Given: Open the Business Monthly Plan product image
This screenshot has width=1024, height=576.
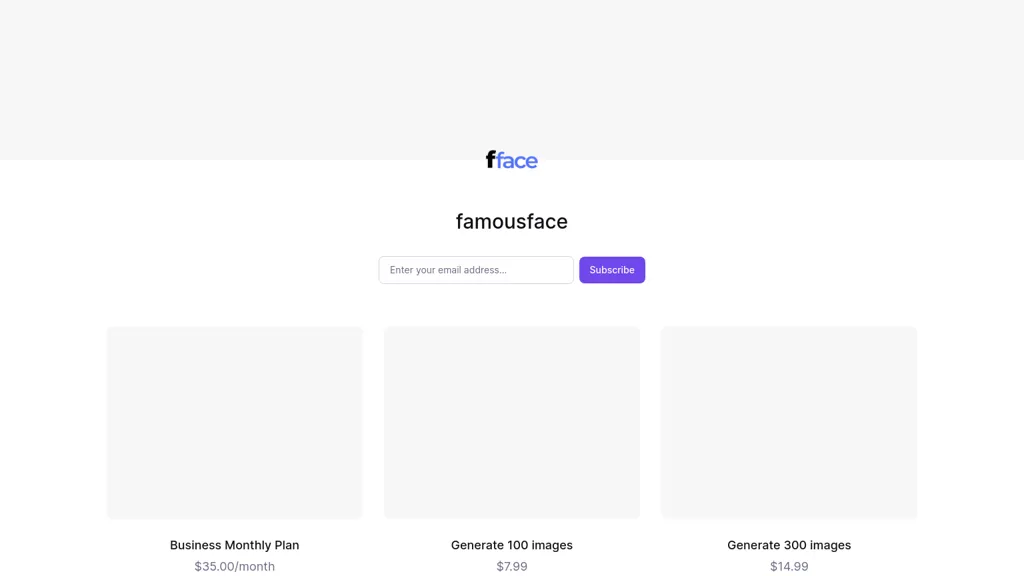Looking at the screenshot, I should (235, 422).
